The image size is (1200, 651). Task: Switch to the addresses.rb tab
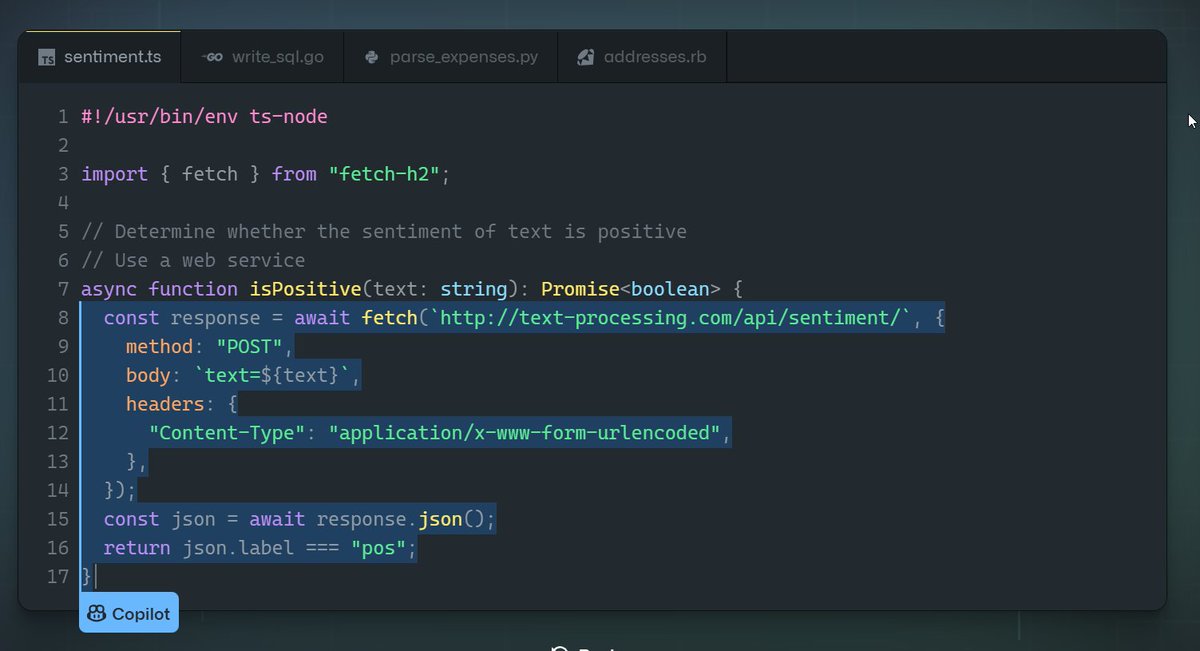642,57
